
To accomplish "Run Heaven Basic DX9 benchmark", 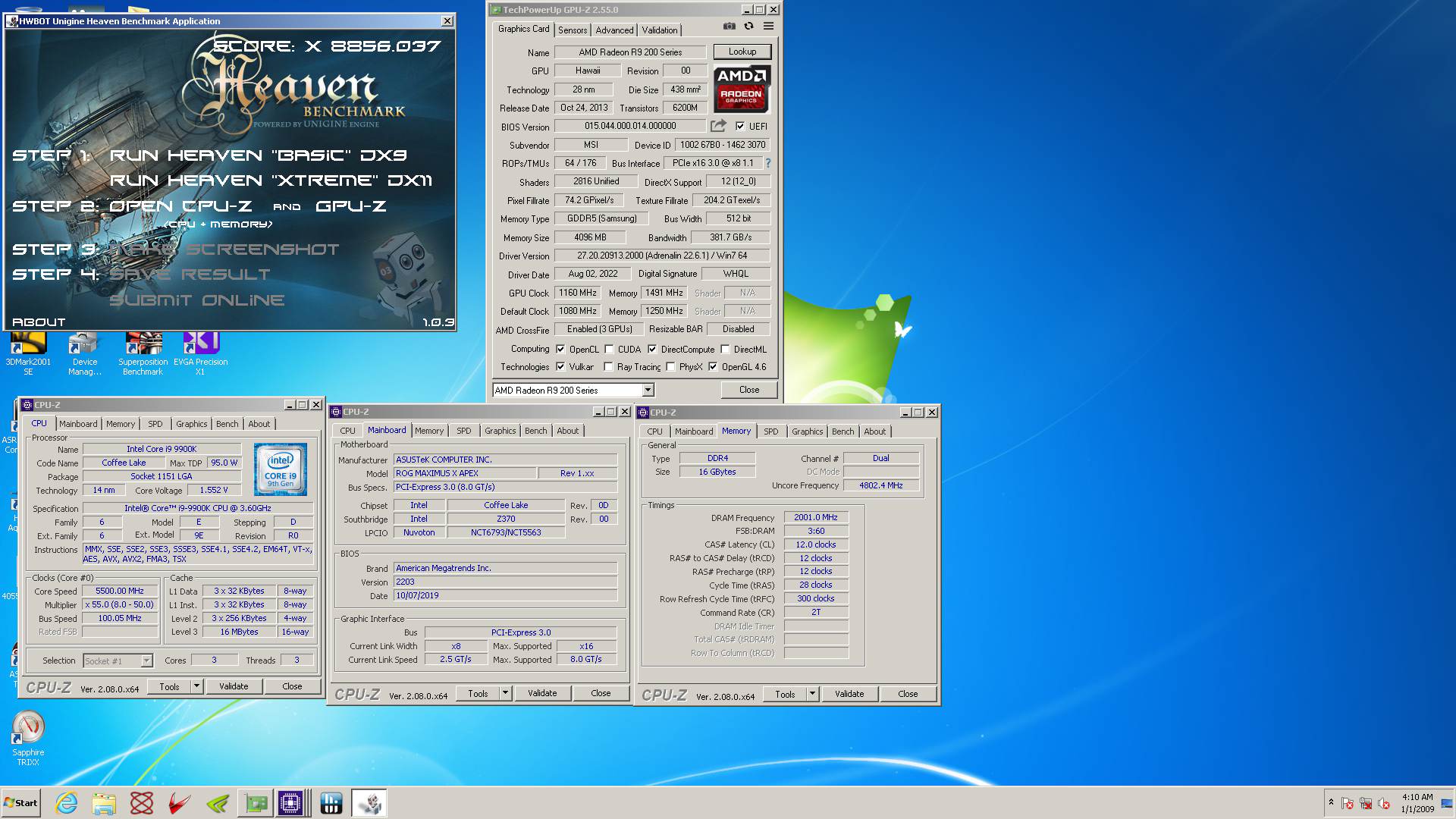I will coord(258,155).
